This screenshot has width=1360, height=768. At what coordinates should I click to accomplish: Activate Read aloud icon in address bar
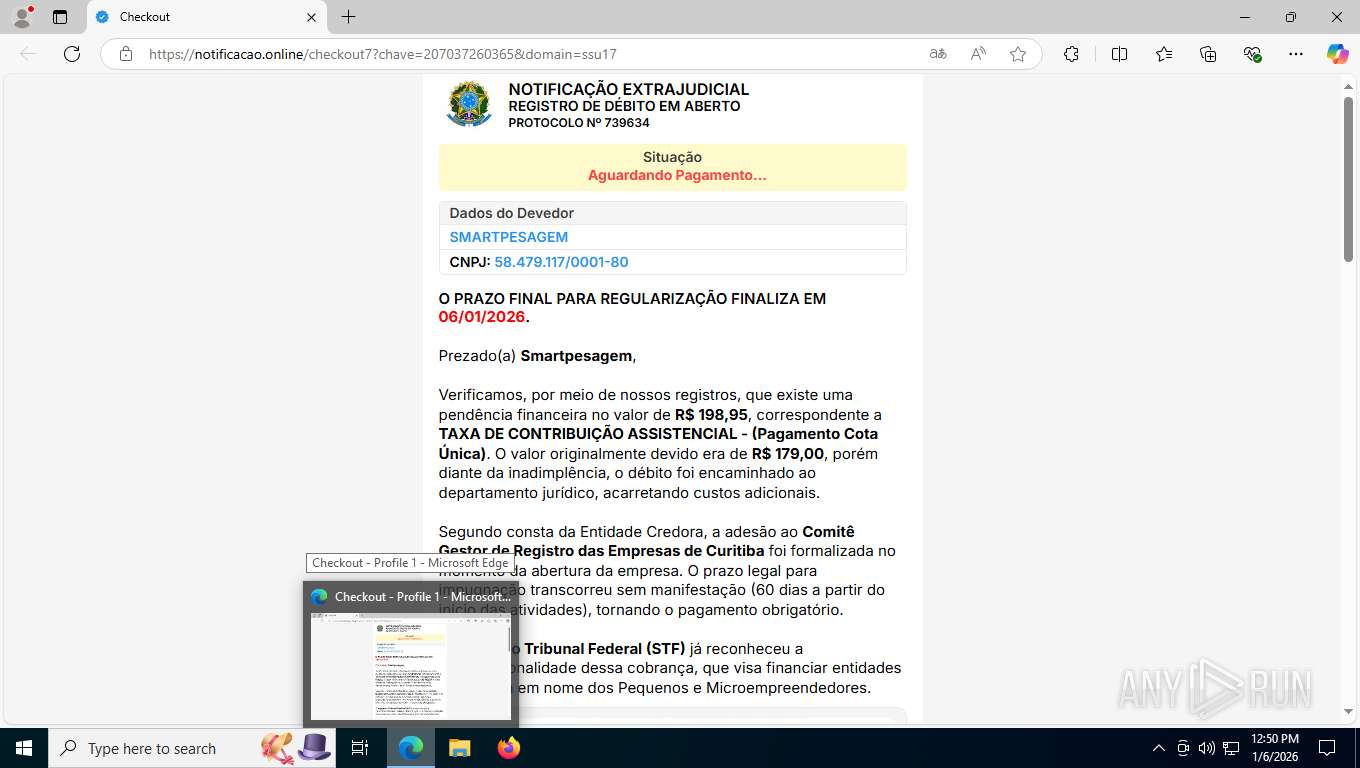click(x=978, y=54)
